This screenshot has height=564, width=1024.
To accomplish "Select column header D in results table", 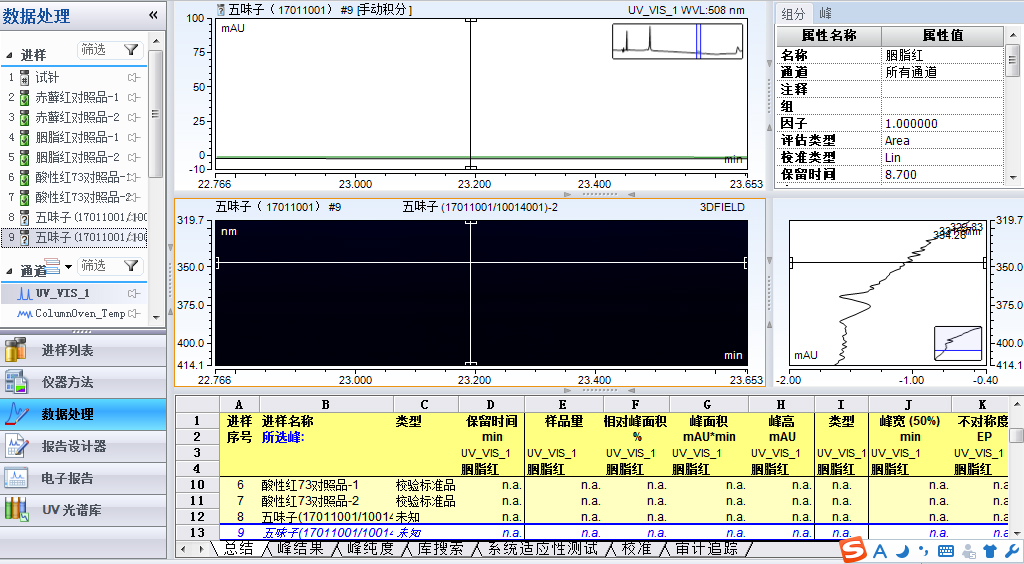I will pos(491,405).
